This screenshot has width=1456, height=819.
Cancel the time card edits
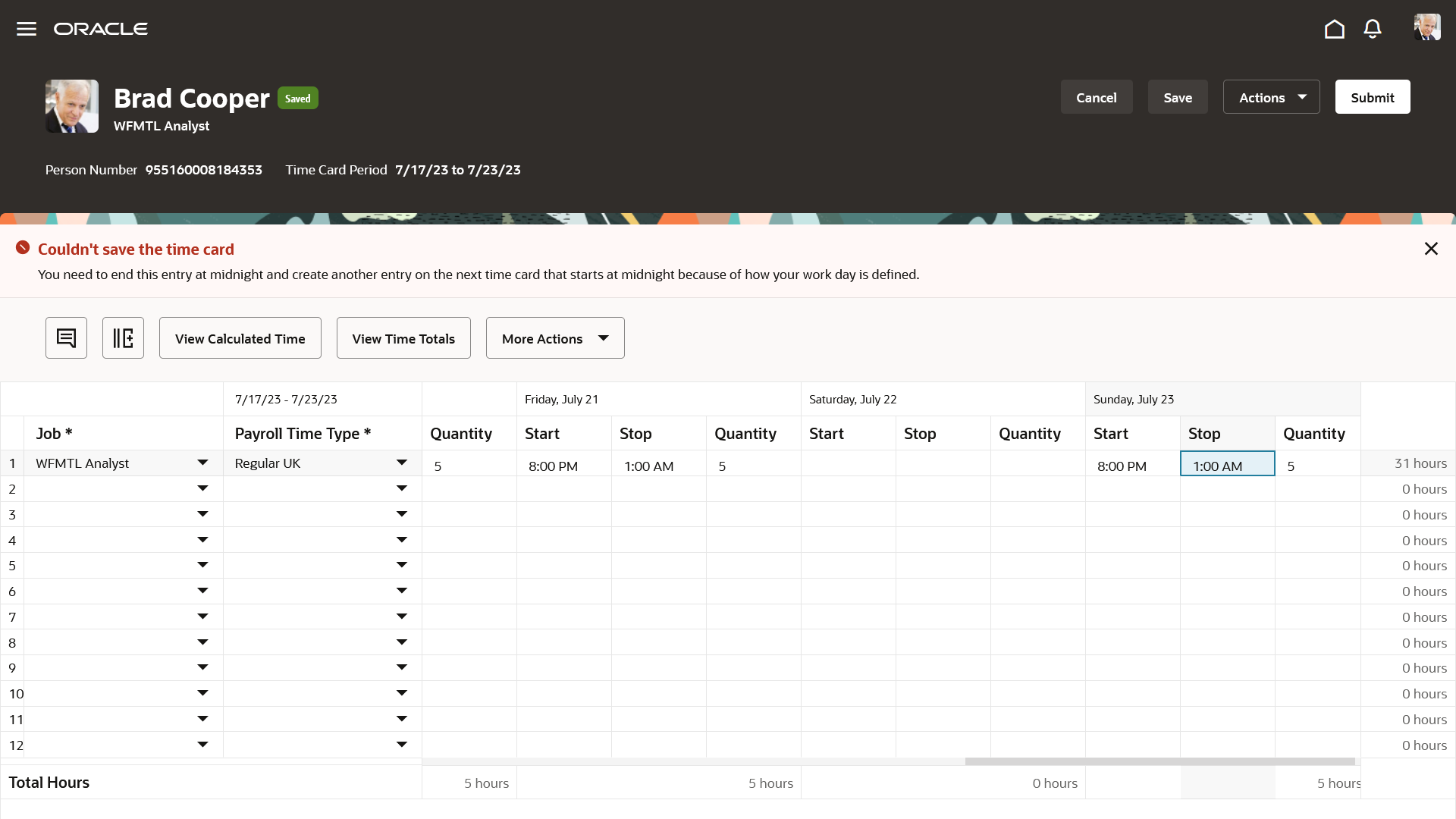click(x=1096, y=97)
